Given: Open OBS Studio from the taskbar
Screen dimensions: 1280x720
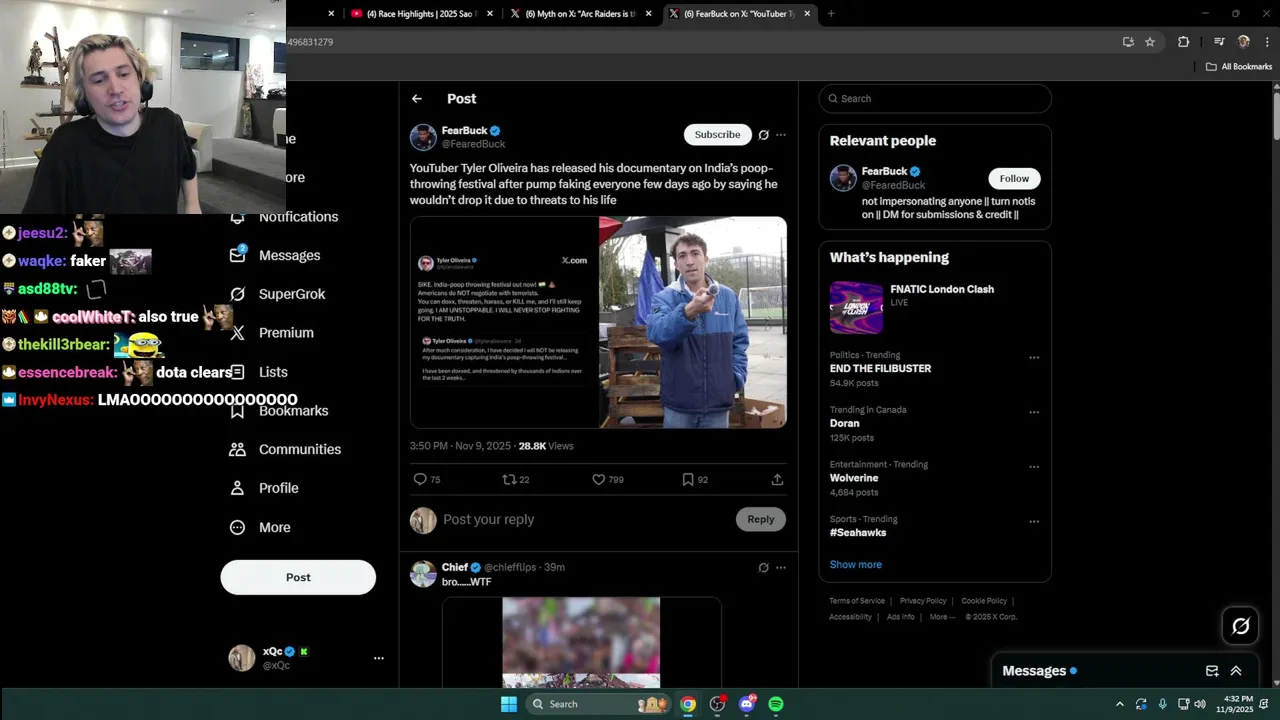Looking at the screenshot, I should pyautogui.click(x=717, y=704).
